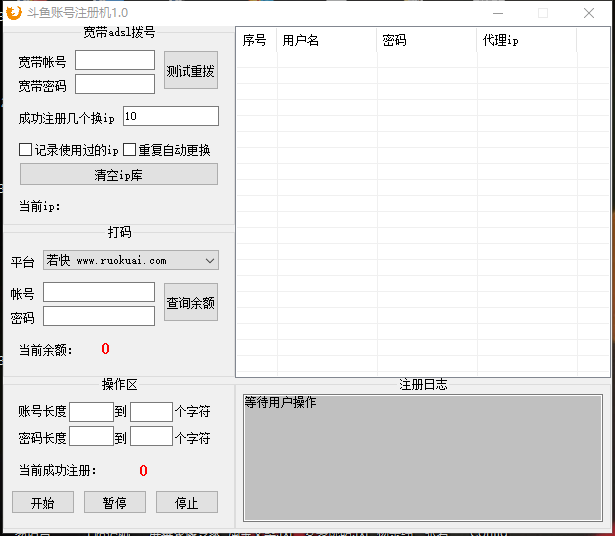This screenshot has width=615, height=536.
Task: Click the 账号长度 minimum field
Action: tap(91, 411)
